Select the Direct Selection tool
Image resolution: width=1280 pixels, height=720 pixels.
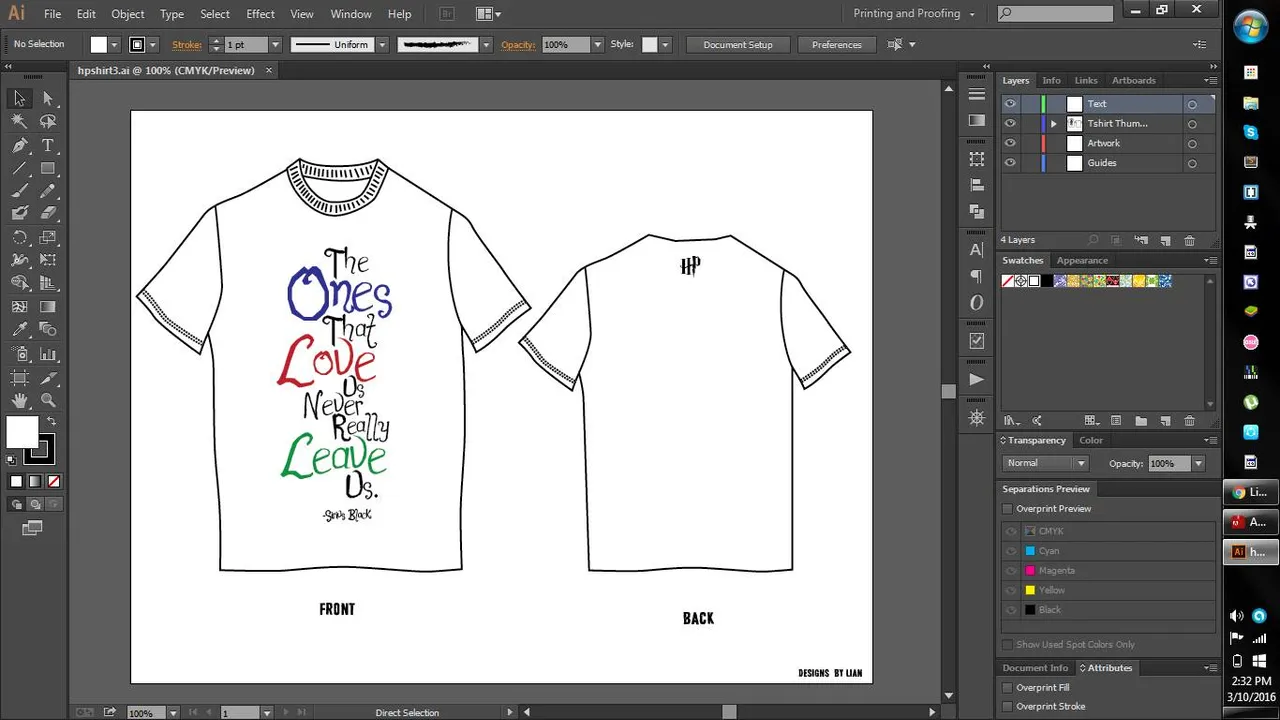pos(47,98)
